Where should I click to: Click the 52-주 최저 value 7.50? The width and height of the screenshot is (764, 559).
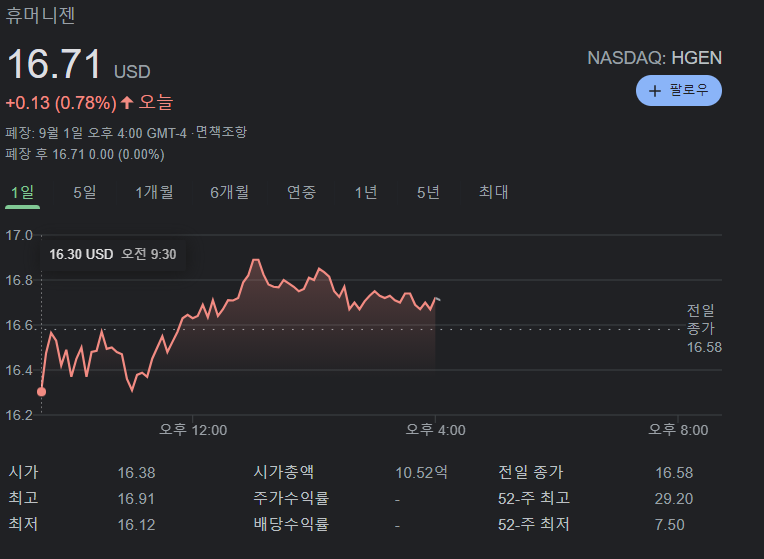click(669, 524)
